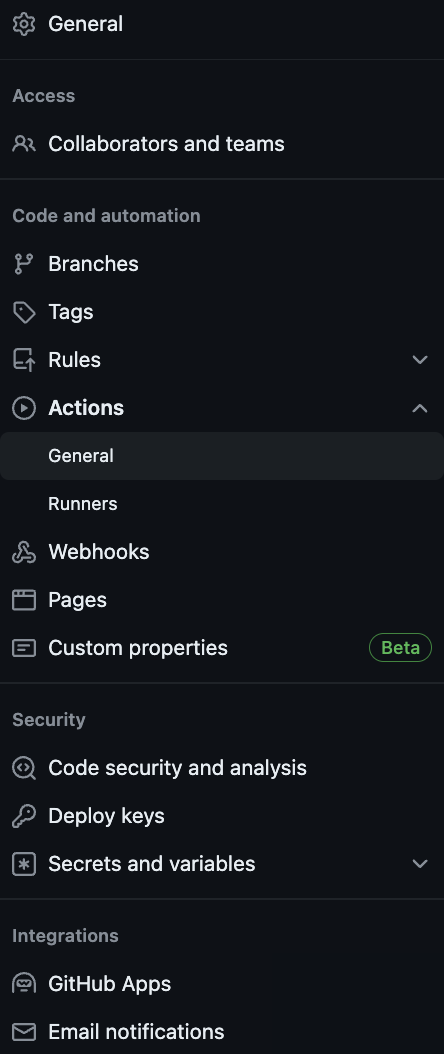This screenshot has width=444, height=1054.
Task: Expand the Rules section chevron
Action: point(420,360)
